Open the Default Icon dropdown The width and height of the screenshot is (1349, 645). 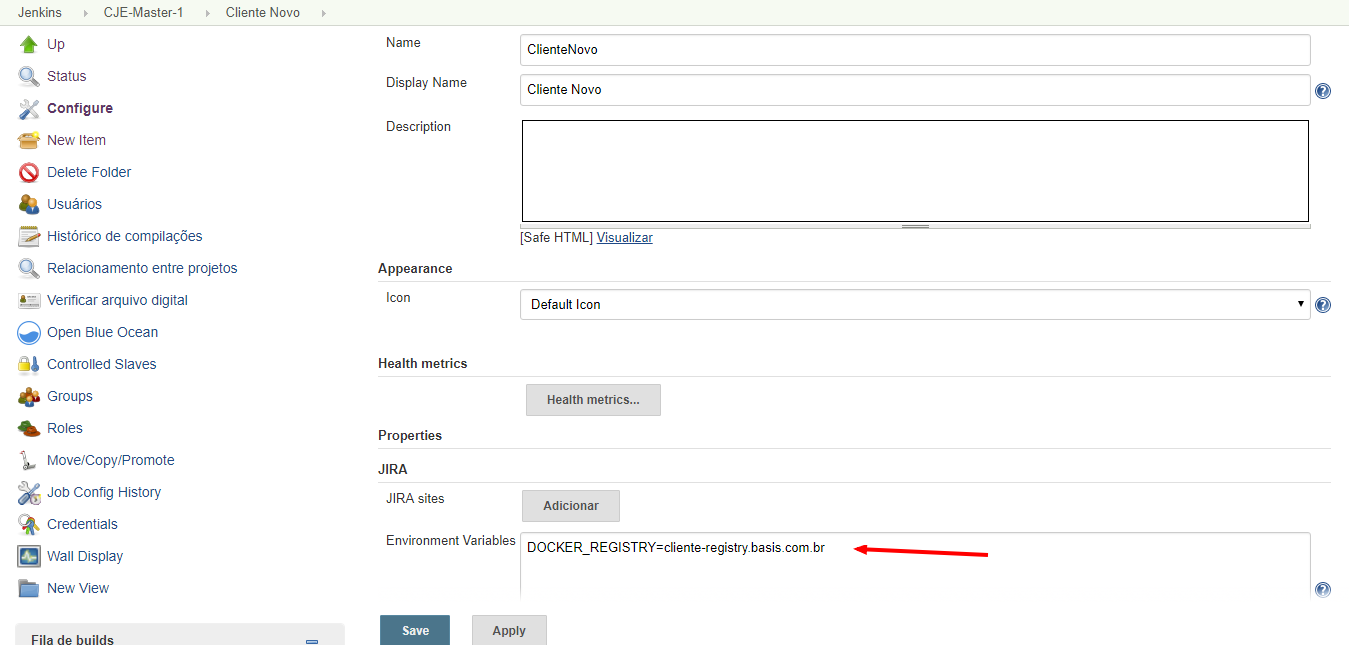click(x=914, y=304)
